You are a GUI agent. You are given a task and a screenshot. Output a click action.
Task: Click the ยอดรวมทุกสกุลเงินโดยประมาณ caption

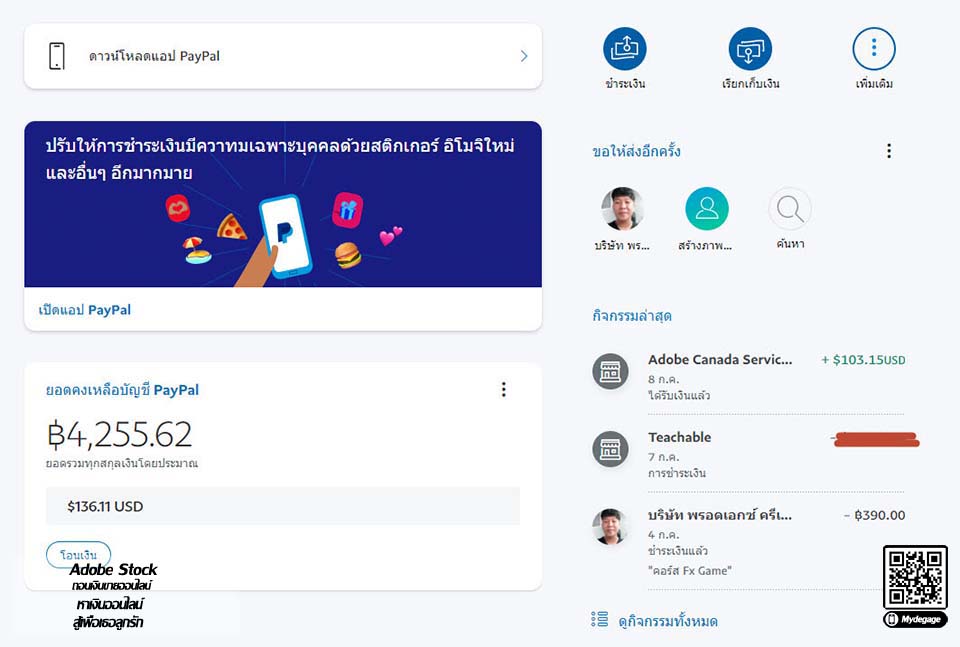[x=122, y=463]
